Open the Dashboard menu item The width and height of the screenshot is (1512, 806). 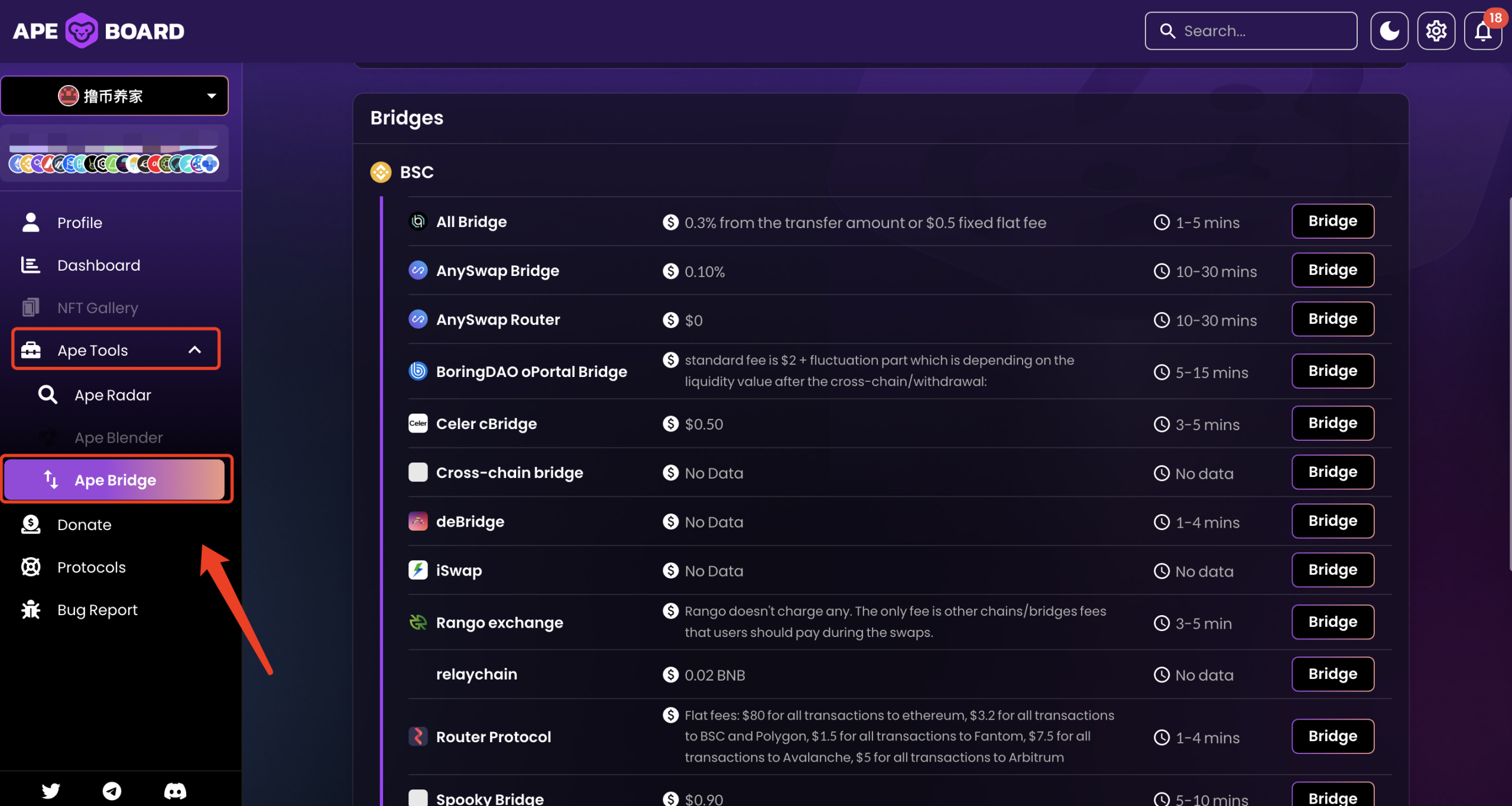coord(99,265)
